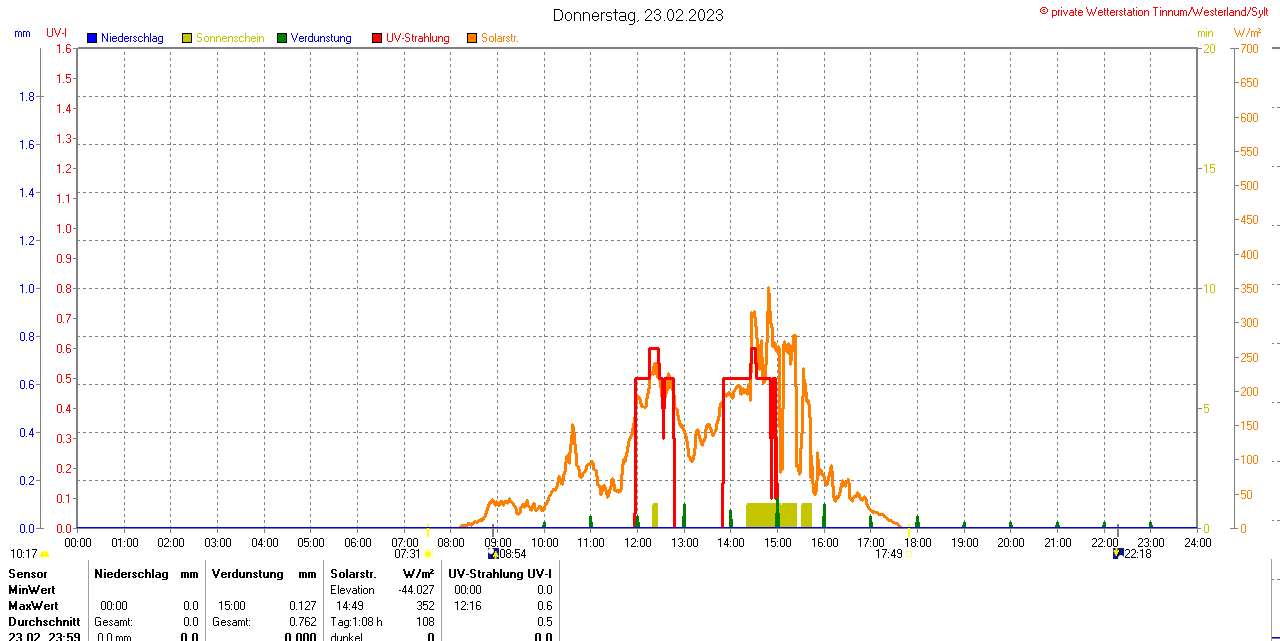Click the Solarstr. max value 352
Image resolution: width=1280 pixels, height=641 pixels.
point(425,606)
